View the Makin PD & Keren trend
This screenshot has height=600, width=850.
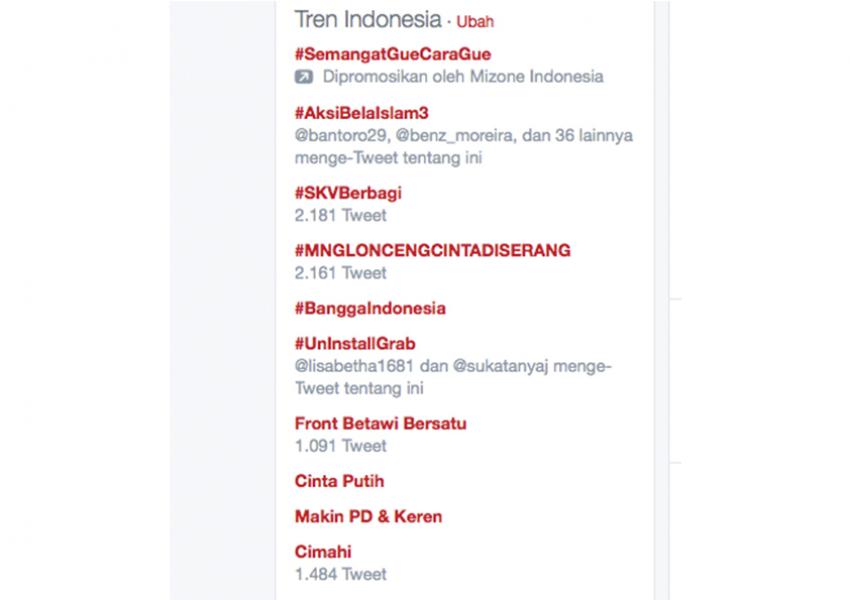tap(369, 516)
